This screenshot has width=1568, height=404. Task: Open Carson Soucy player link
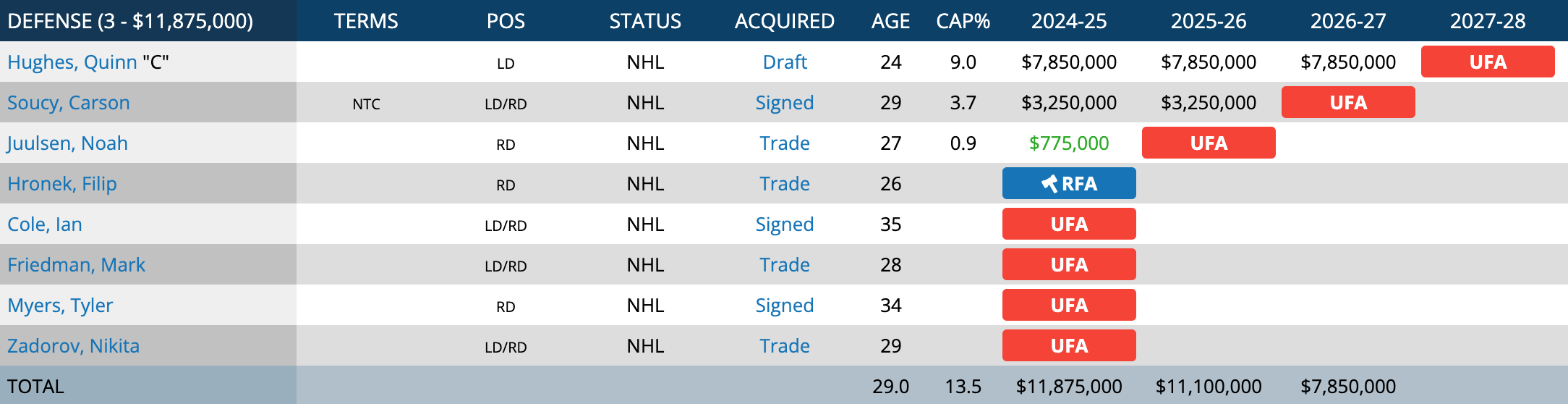coord(69,103)
